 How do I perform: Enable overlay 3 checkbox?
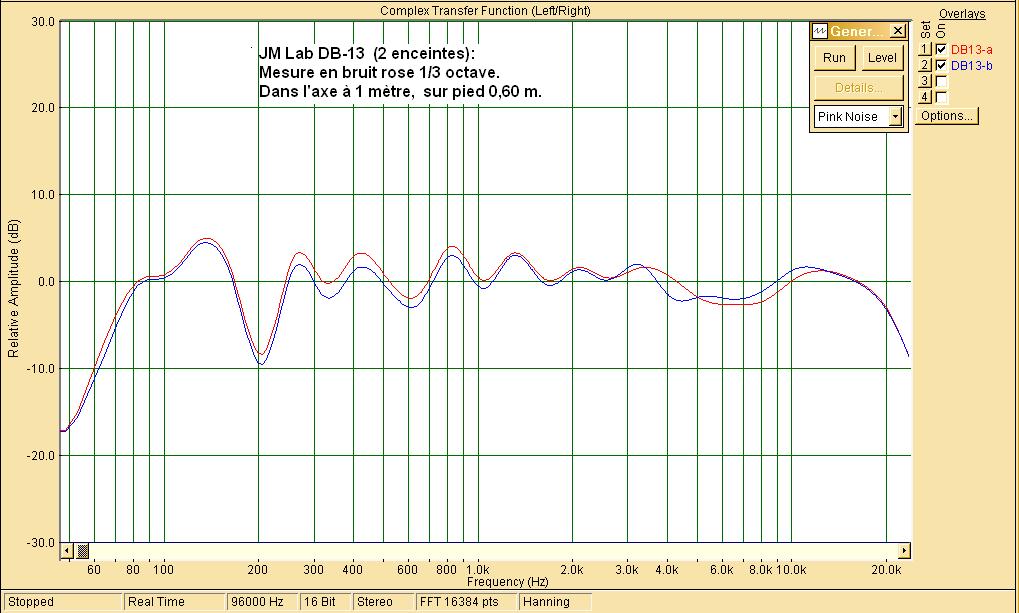coord(940,82)
